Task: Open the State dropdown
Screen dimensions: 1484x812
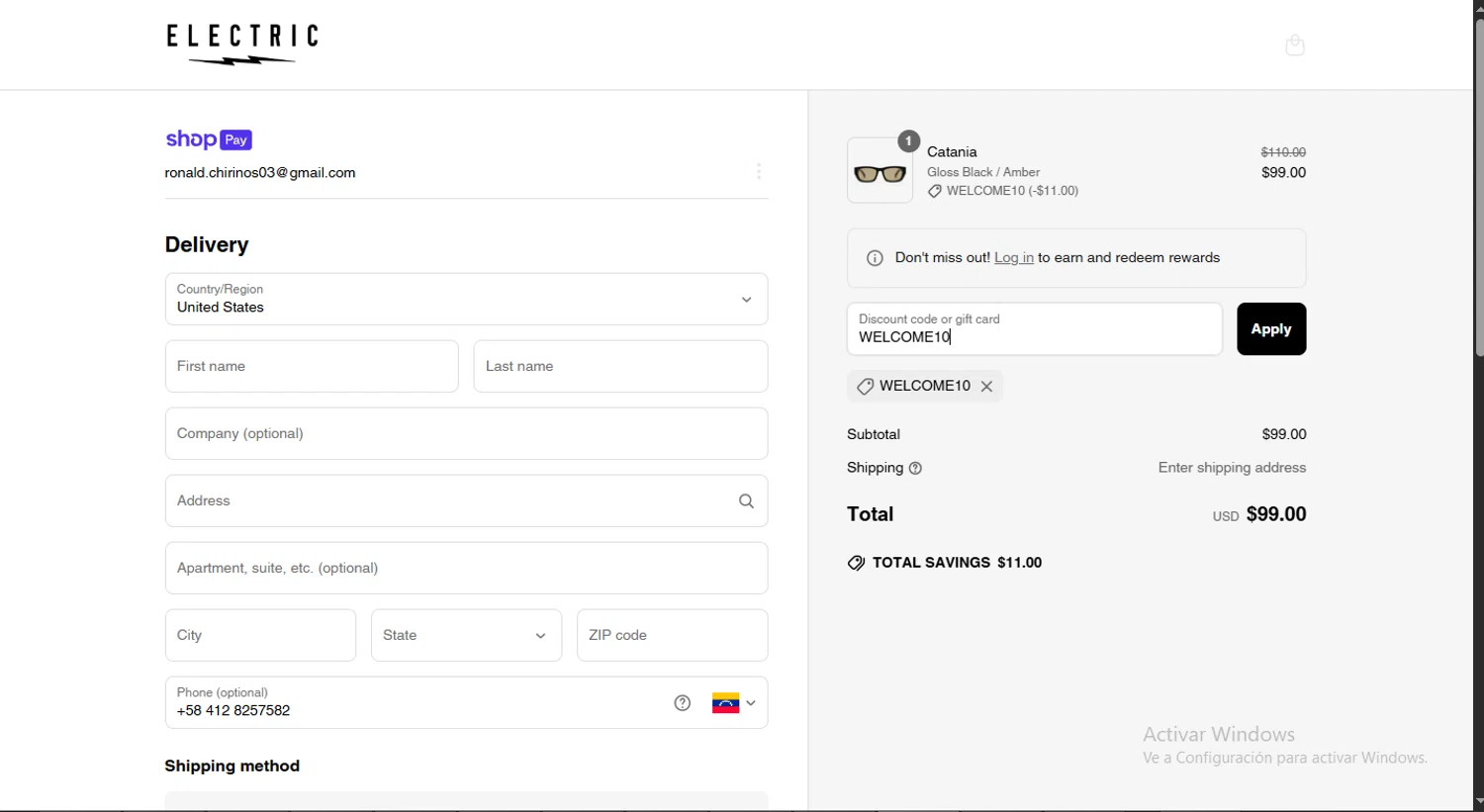Action: pyautogui.click(x=467, y=636)
